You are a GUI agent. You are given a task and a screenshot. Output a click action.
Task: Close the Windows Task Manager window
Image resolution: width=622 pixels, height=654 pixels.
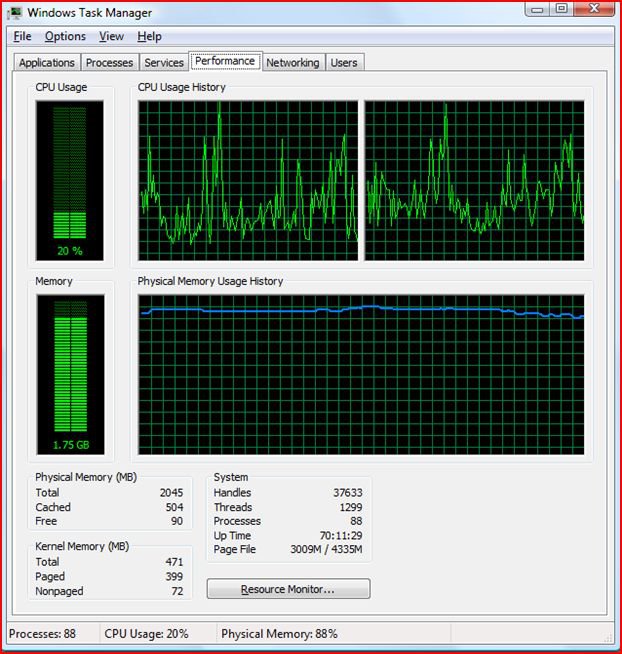pyautogui.click(x=594, y=9)
